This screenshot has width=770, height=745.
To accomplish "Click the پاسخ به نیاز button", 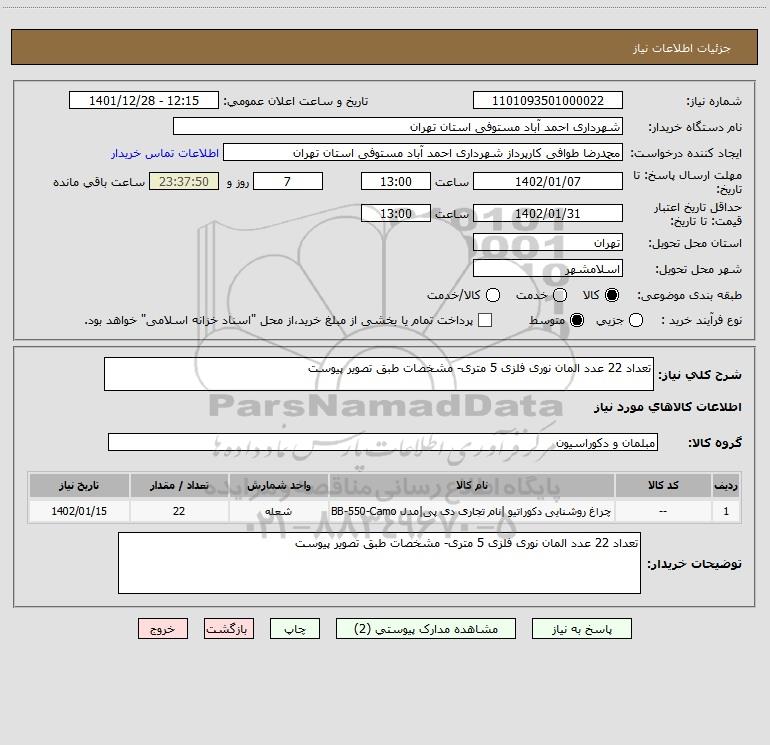I will tap(581, 629).
